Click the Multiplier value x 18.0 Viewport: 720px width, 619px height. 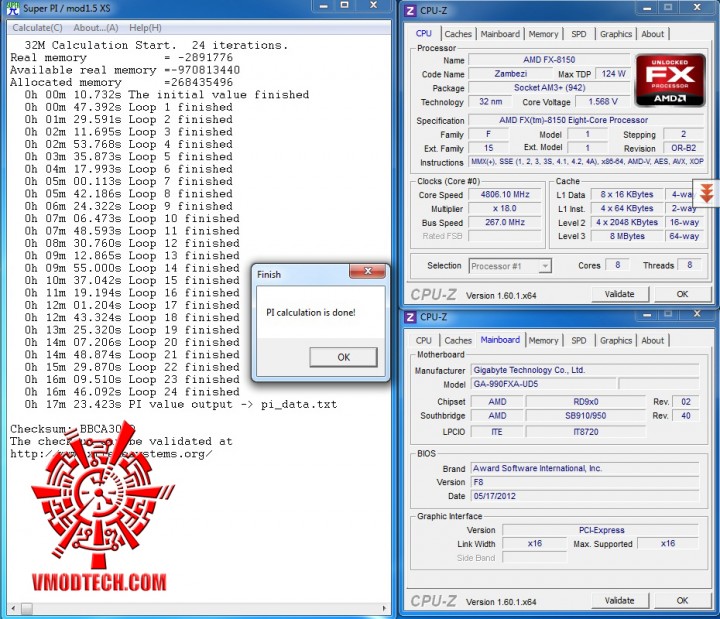(x=505, y=208)
